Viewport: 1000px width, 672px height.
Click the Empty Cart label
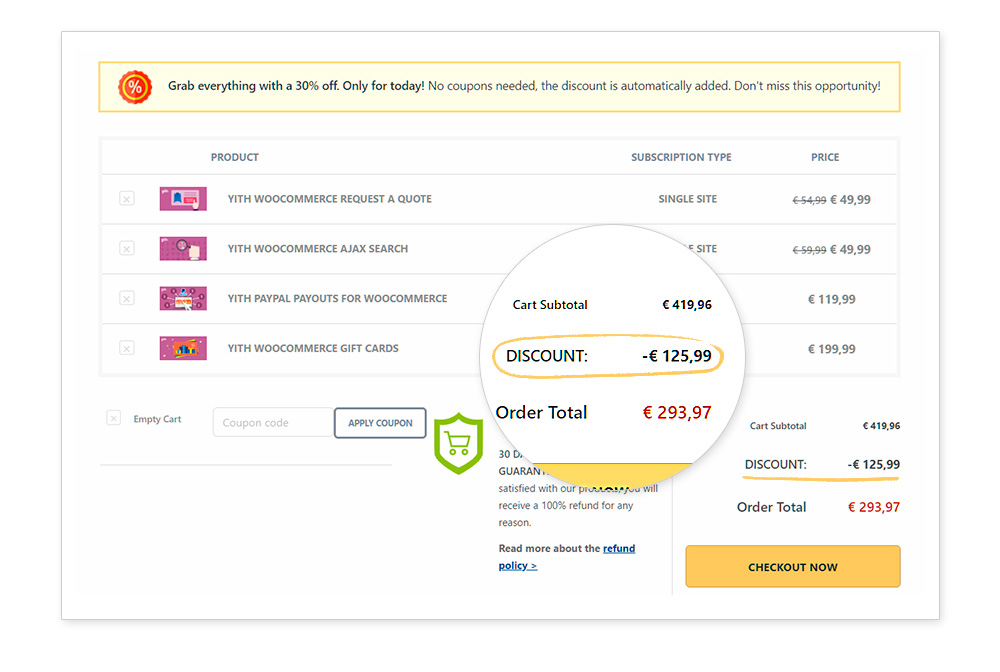pos(157,419)
